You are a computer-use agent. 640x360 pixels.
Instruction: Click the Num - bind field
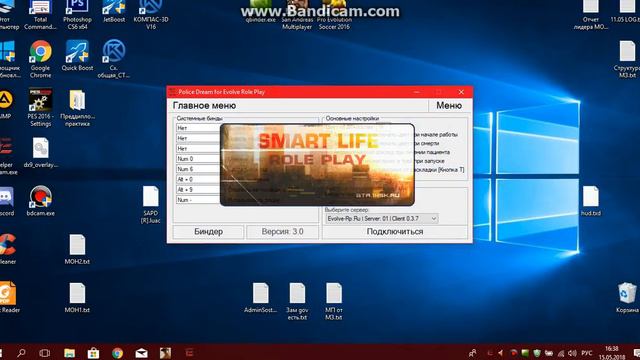198,200
